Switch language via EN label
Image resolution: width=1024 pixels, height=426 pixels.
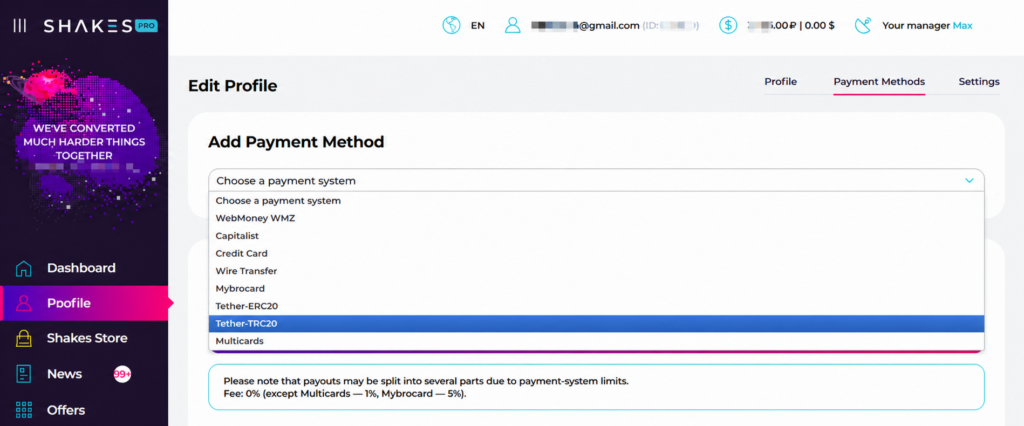coord(477,26)
